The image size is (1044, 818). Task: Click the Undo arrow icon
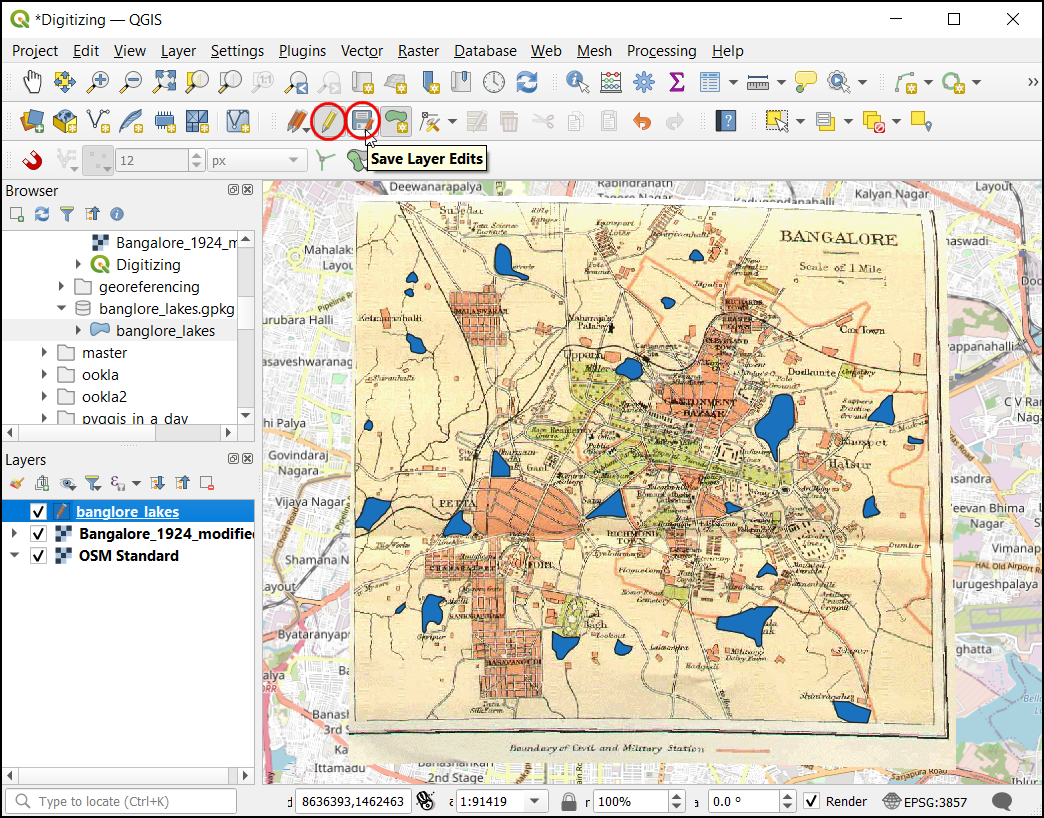pos(643,122)
